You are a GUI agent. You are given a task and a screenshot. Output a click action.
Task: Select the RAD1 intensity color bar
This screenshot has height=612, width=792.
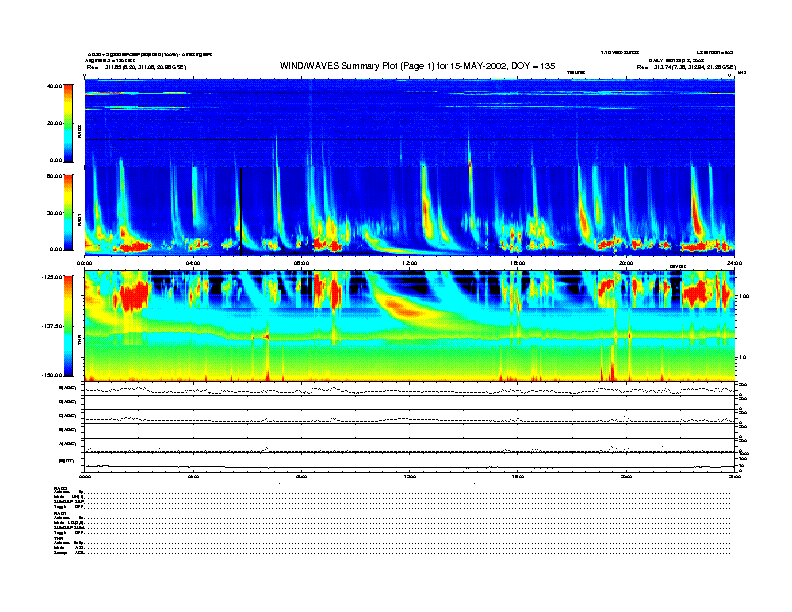68,212
